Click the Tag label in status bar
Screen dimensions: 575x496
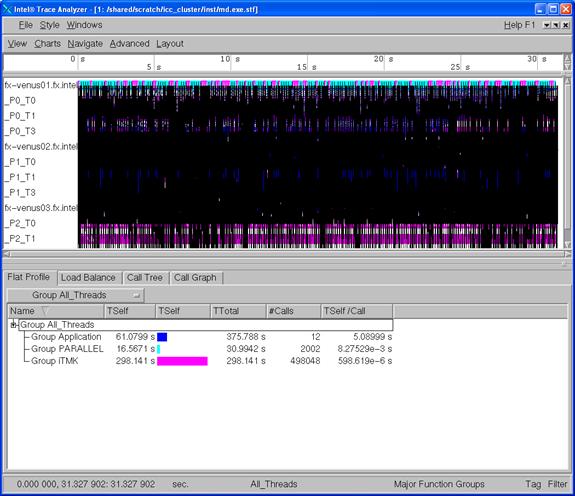533,484
